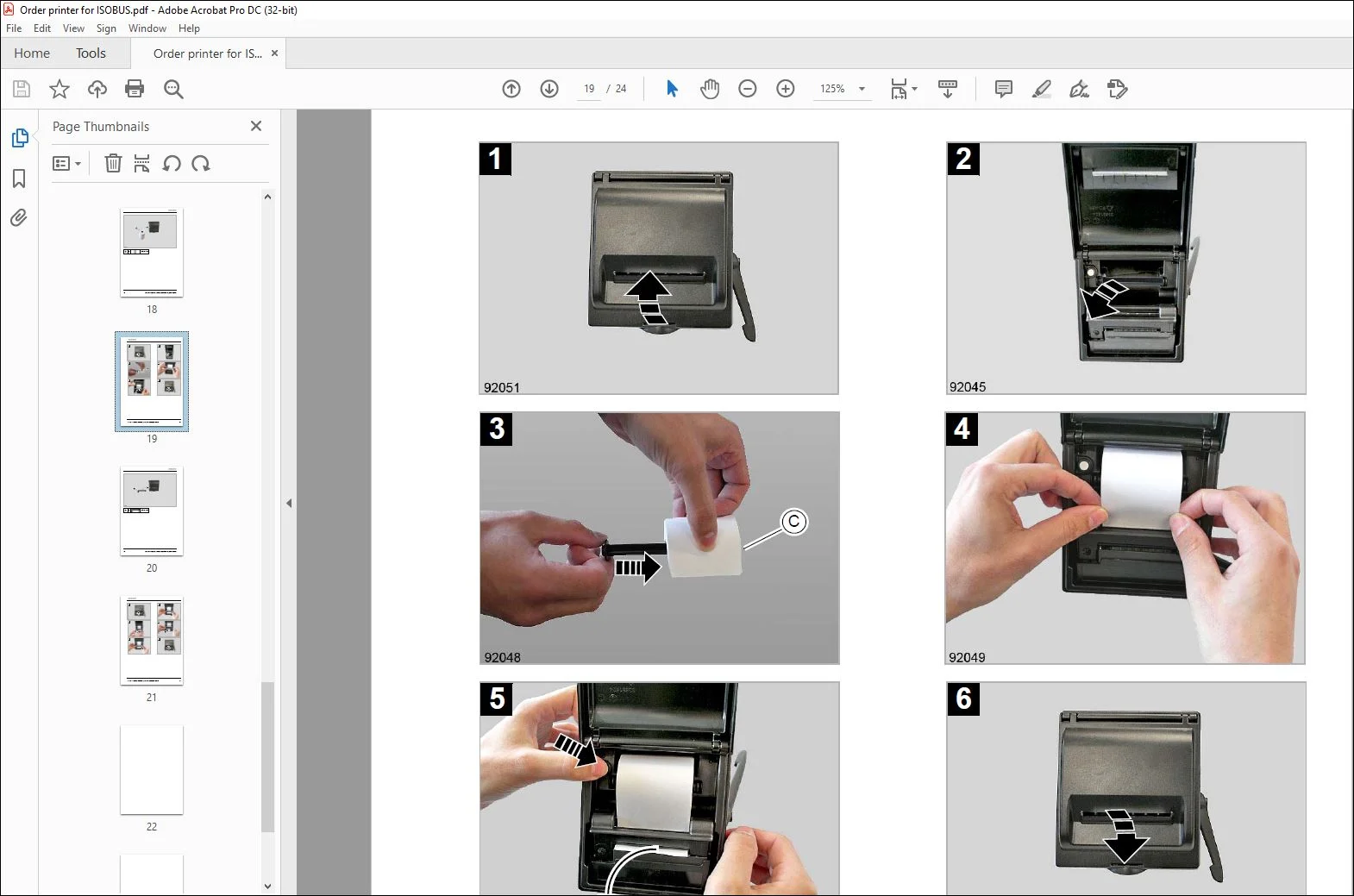
Task: Zoom out with the minus icon
Action: [748, 89]
